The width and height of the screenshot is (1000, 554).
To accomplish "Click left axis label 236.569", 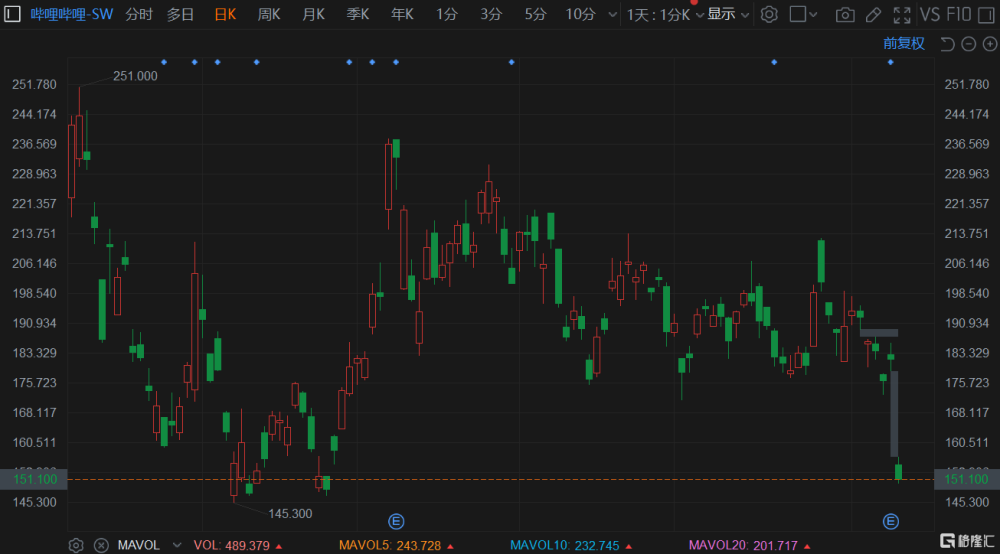I will (x=34, y=144).
